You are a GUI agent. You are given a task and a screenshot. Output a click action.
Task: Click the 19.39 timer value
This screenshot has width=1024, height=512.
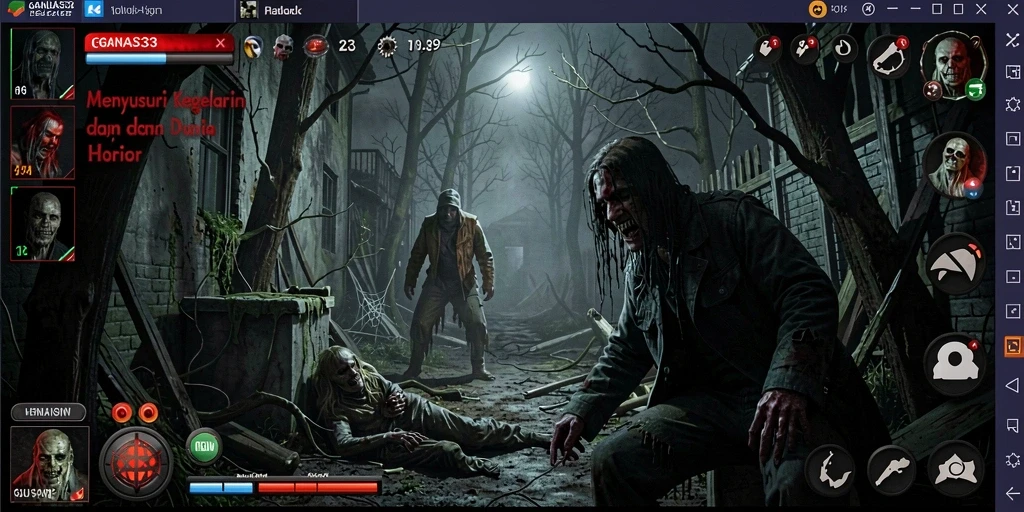tap(424, 45)
